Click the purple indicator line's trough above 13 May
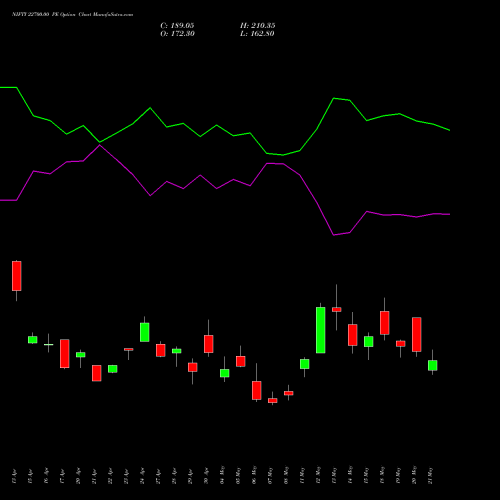The width and height of the screenshot is (500, 500). (334, 235)
